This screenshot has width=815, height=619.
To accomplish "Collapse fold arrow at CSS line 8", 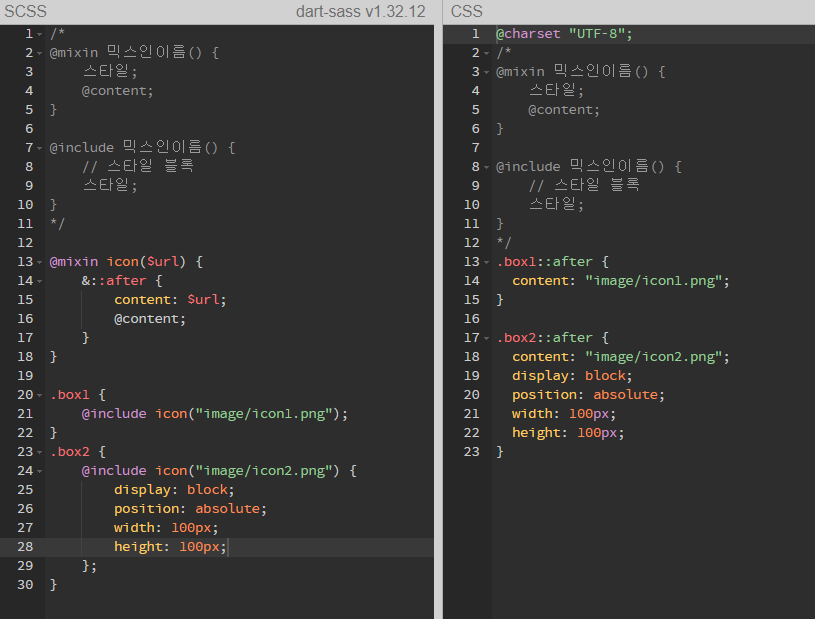I will coord(487,167).
